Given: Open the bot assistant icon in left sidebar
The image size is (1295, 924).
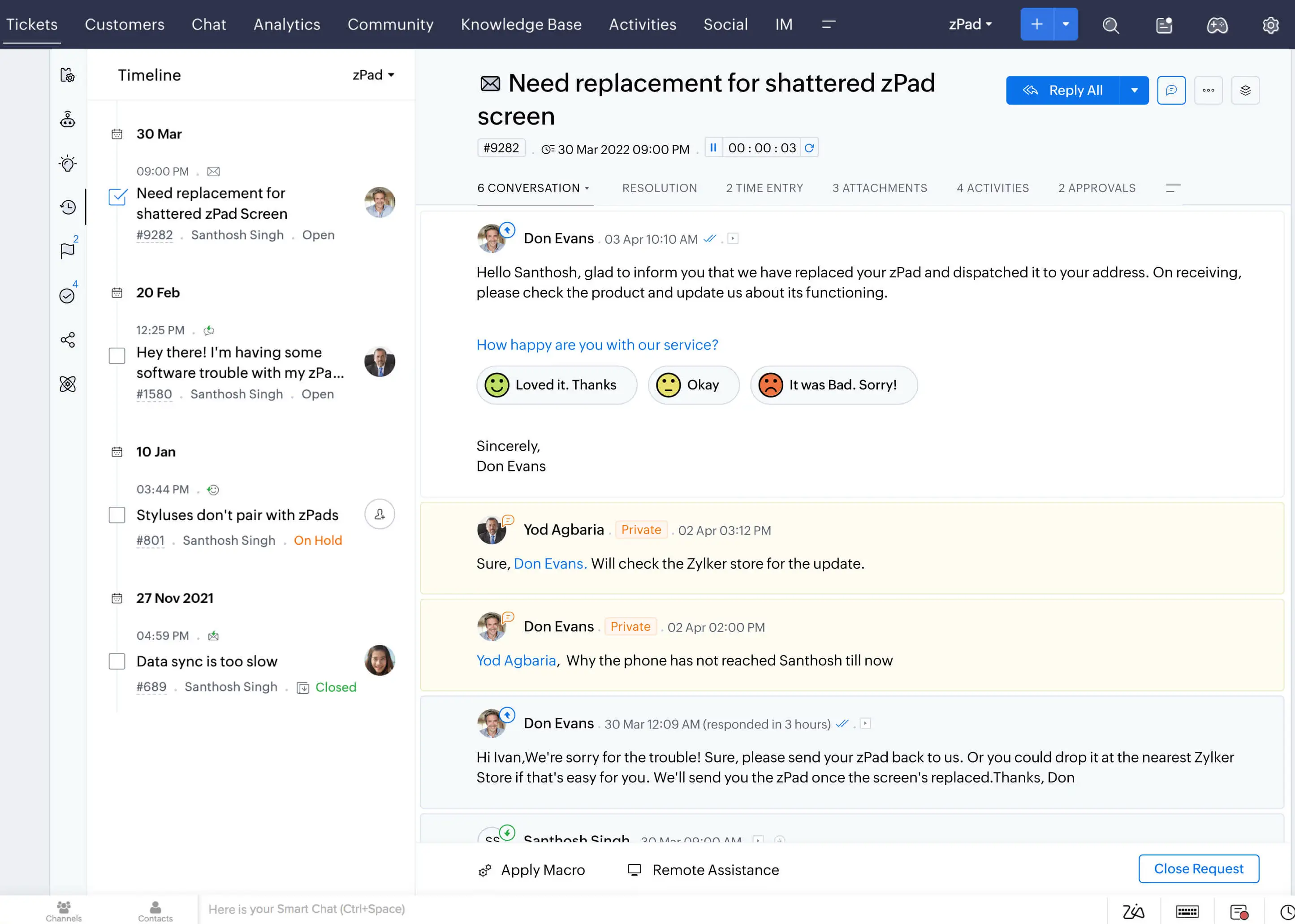Looking at the screenshot, I should 68,120.
